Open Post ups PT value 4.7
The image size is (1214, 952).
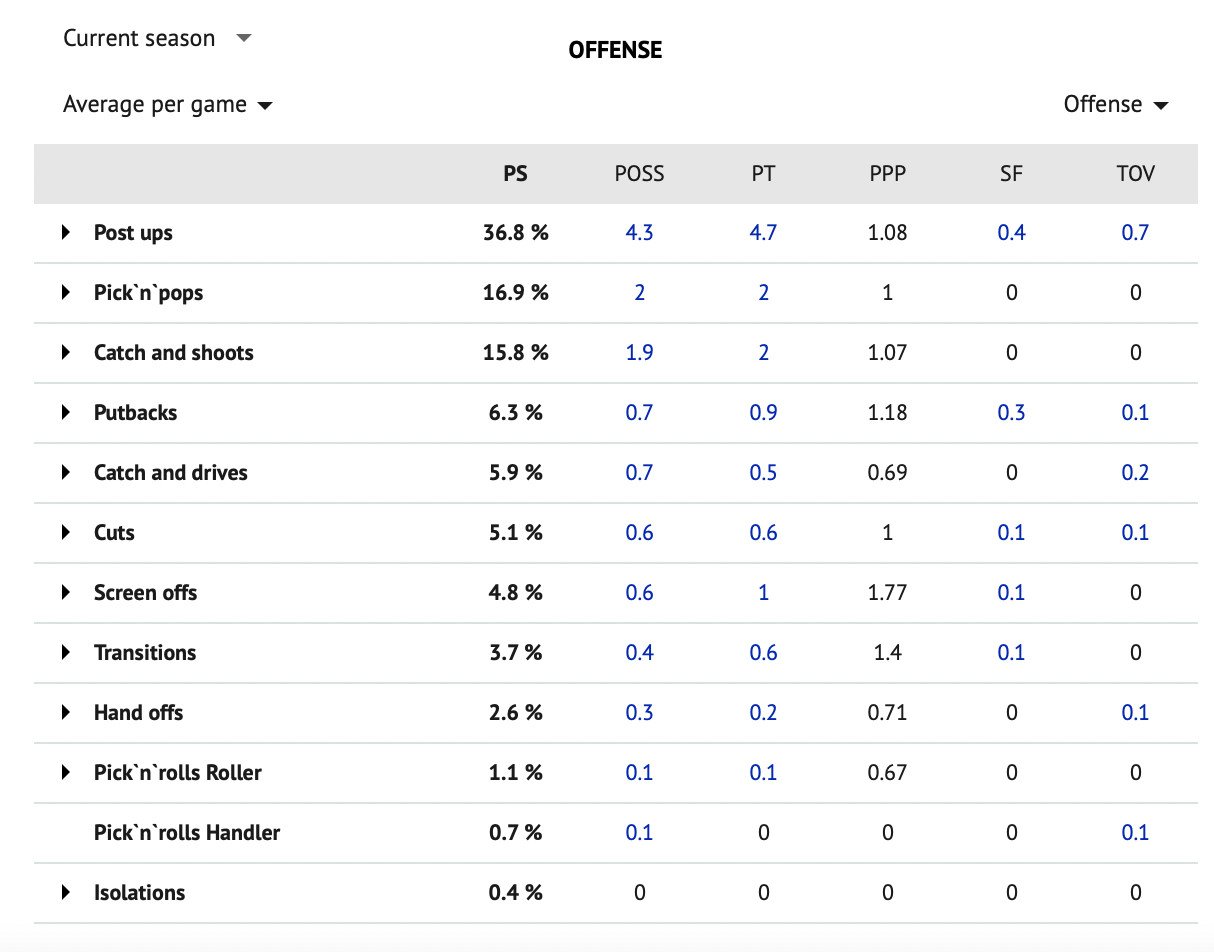pos(763,233)
